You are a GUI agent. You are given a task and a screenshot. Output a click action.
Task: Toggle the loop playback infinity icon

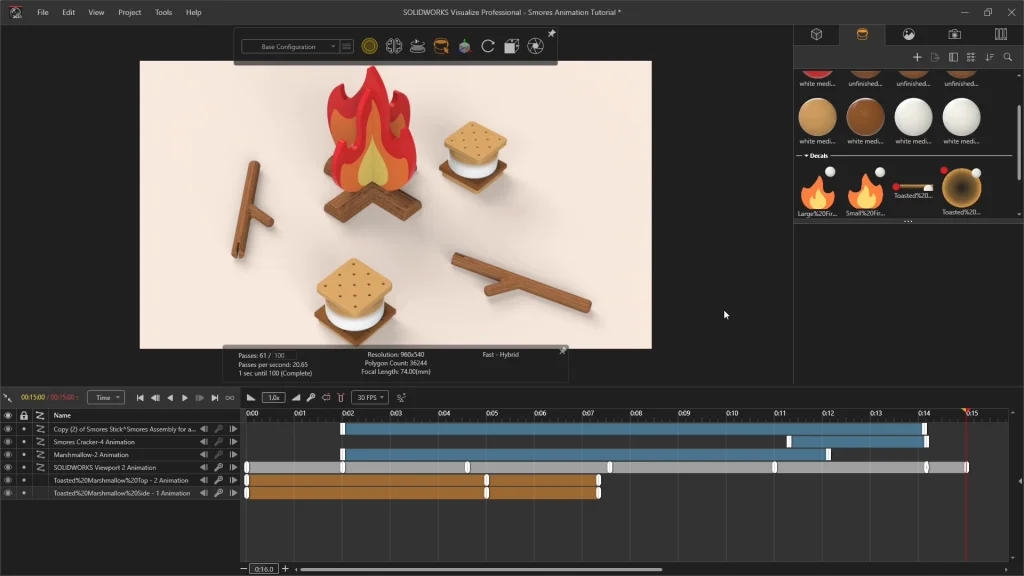point(230,398)
